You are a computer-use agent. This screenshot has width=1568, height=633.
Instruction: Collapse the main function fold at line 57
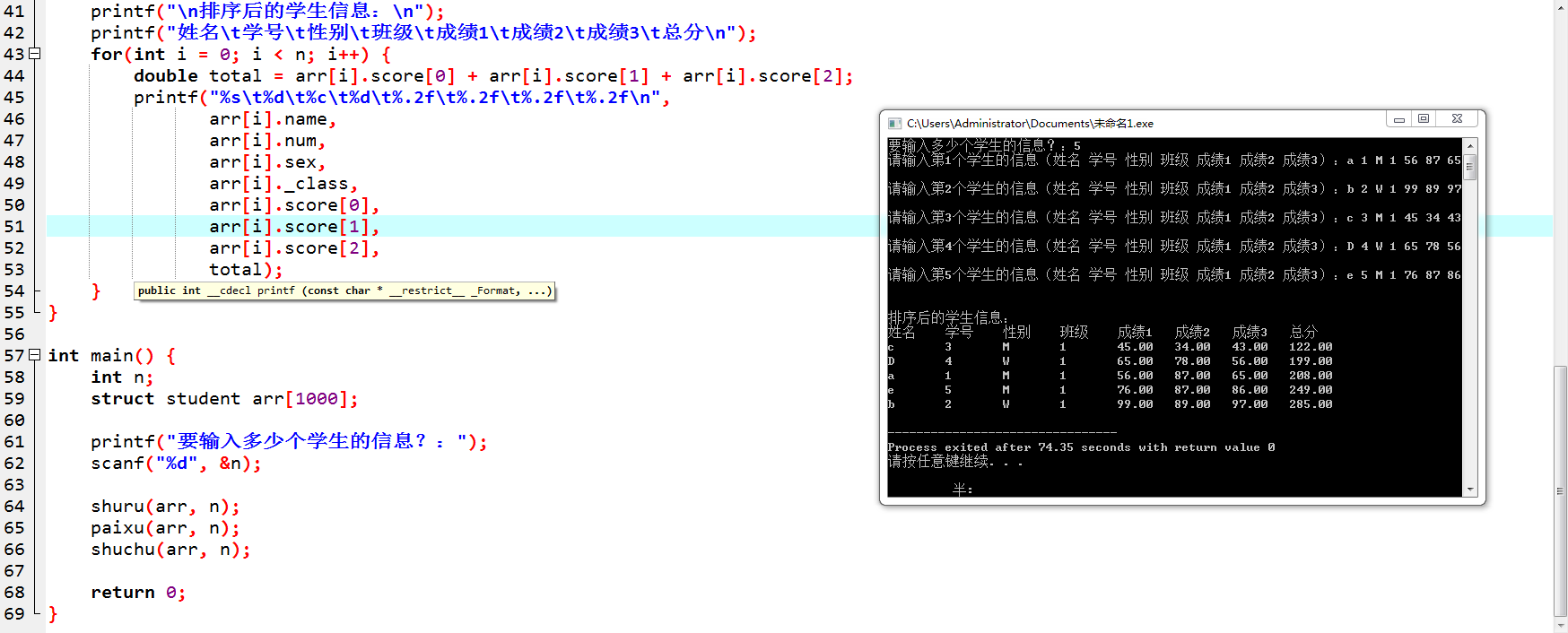coord(35,355)
